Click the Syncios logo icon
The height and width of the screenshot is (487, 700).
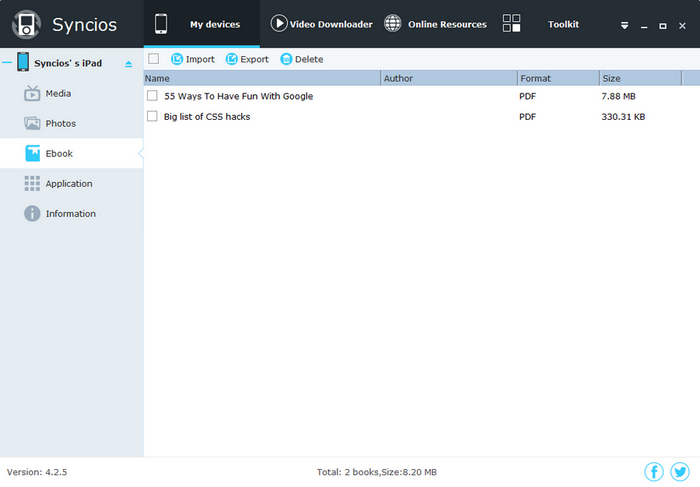pos(26,24)
